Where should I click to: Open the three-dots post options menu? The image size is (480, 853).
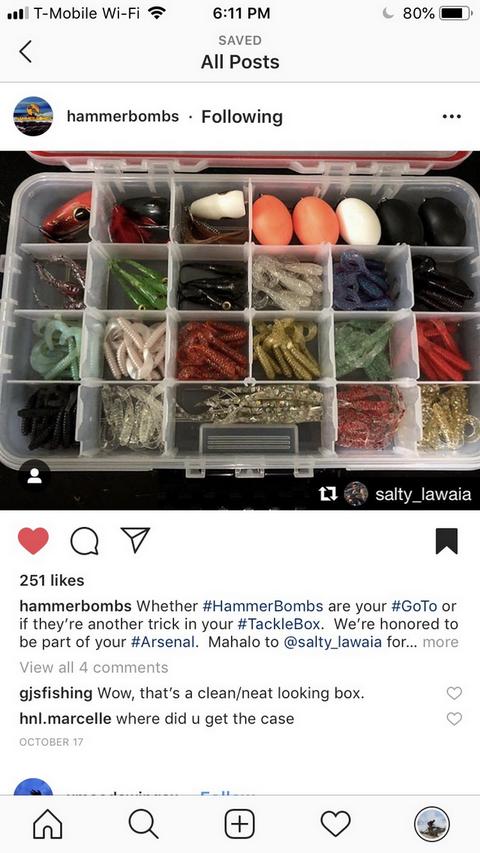[452, 116]
